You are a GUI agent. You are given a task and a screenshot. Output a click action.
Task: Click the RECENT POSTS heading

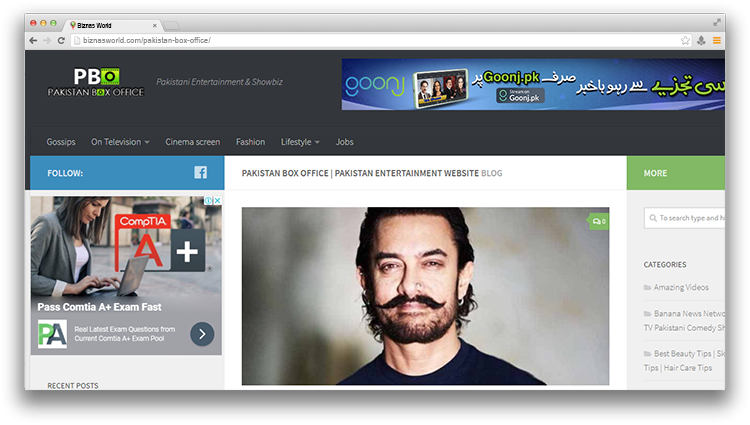click(73, 385)
